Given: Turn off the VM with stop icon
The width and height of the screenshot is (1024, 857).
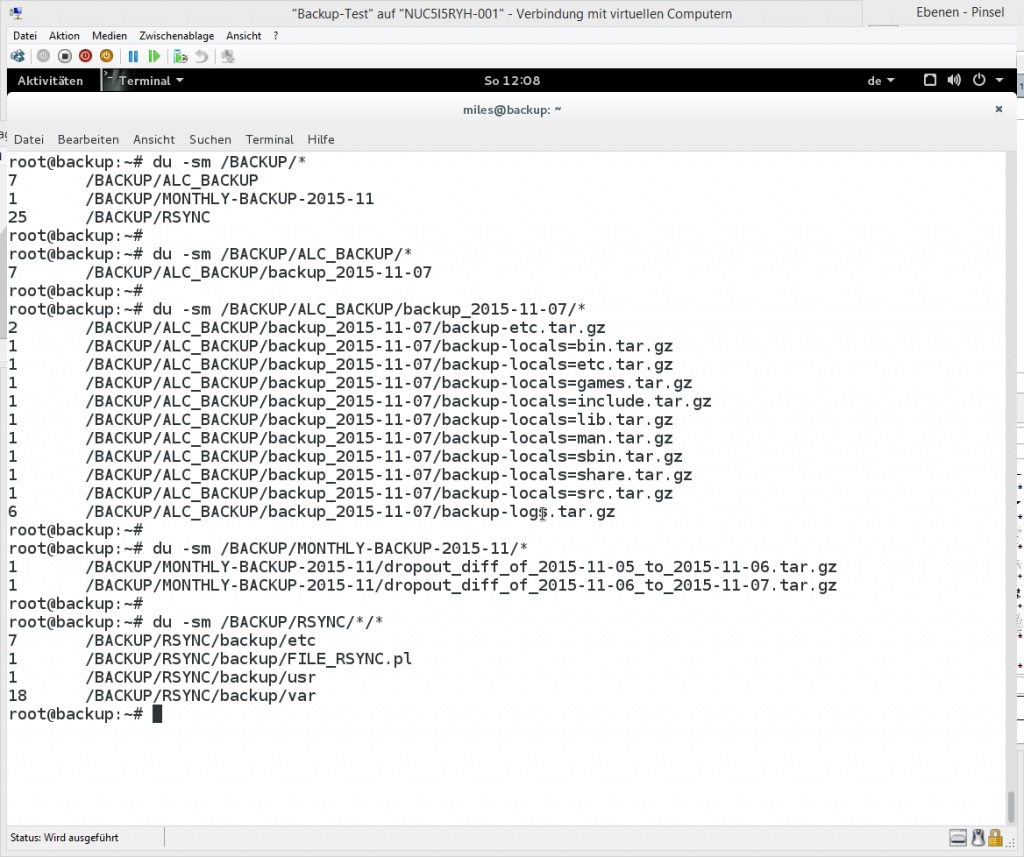Looking at the screenshot, I should coord(65,56).
